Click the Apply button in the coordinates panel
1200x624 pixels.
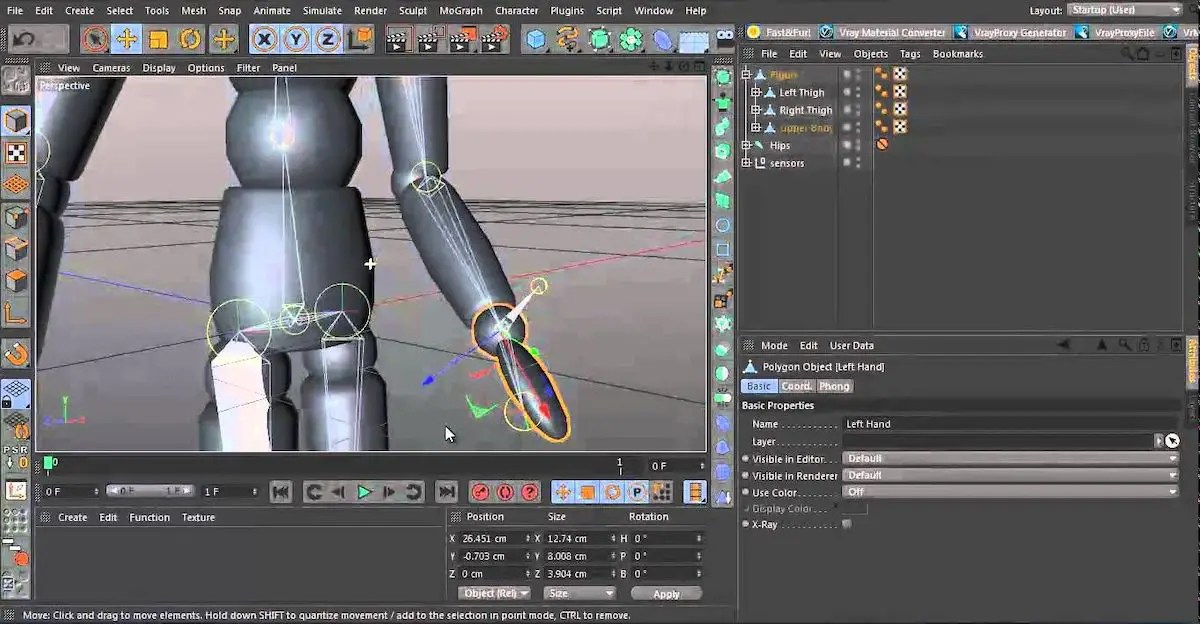click(x=666, y=593)
